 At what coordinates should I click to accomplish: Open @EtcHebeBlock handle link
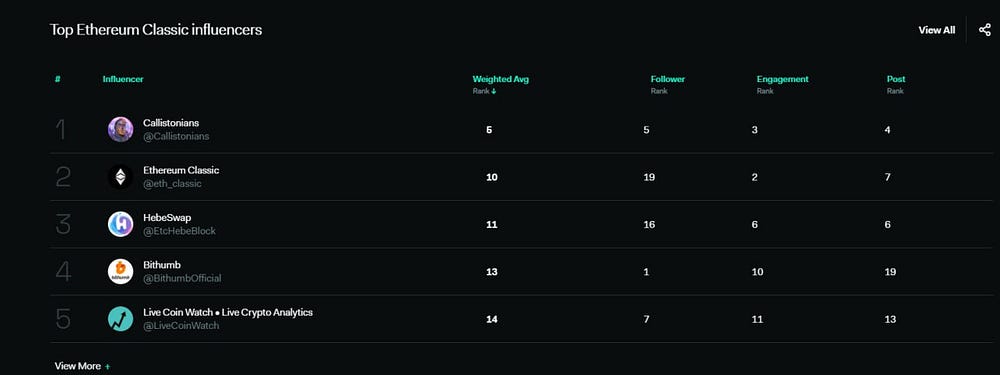click(179, 231)
